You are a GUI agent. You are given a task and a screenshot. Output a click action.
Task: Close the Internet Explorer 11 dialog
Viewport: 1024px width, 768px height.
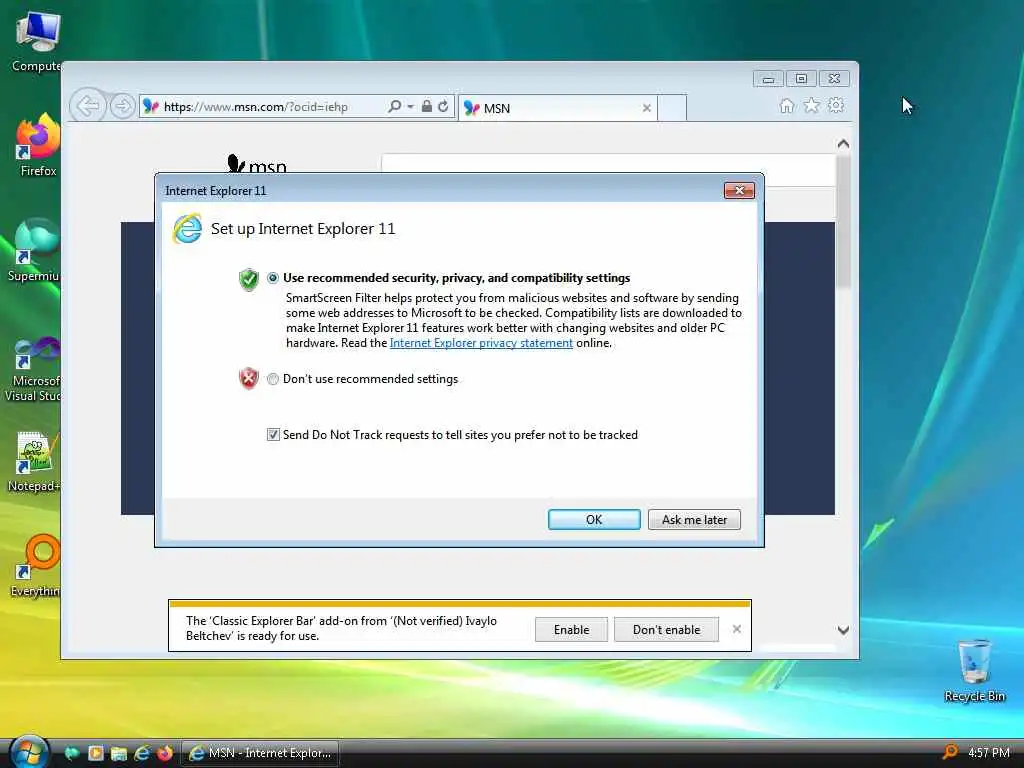pos(739,191)
